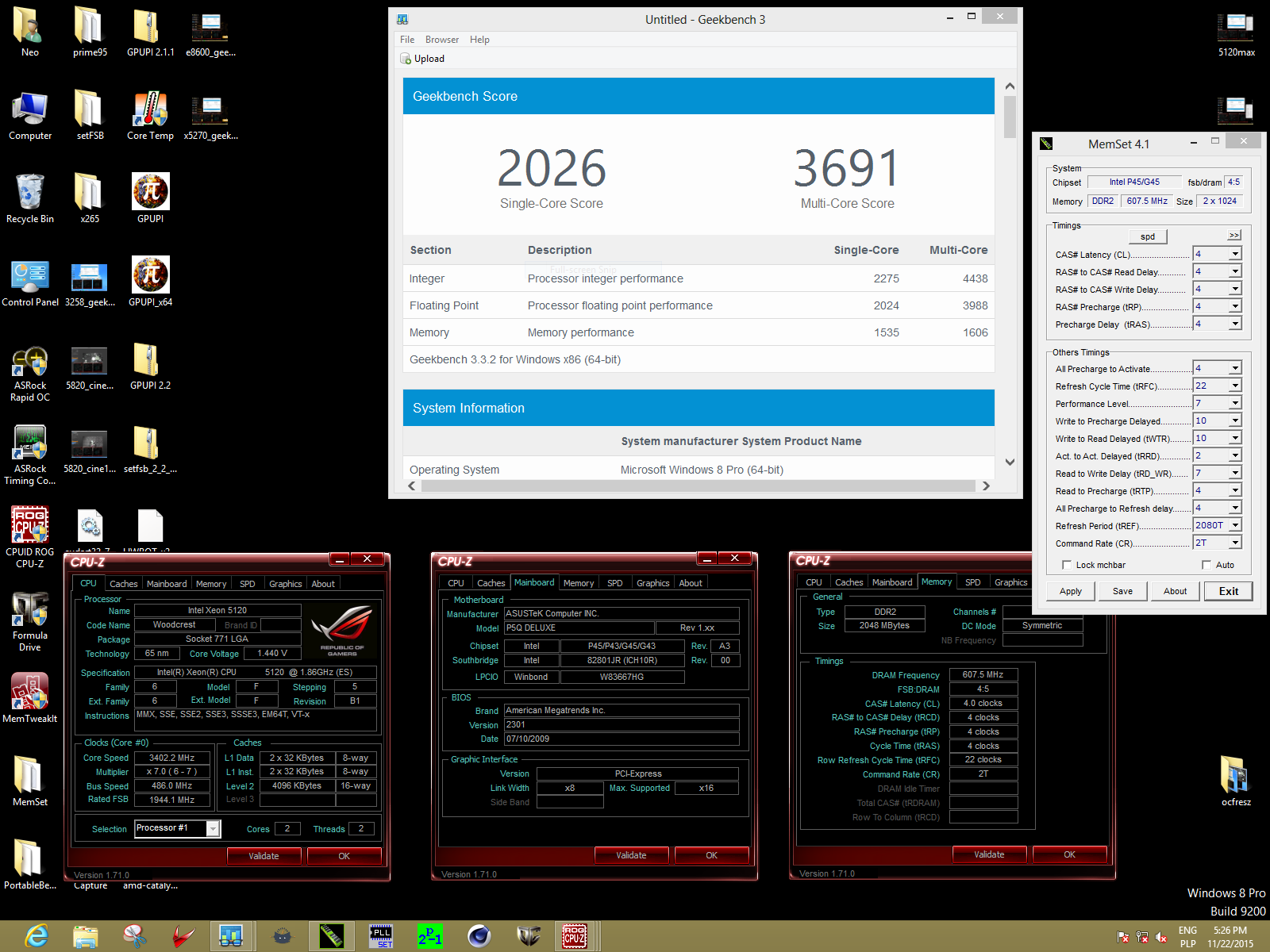
Task: Click Geekbench vertical scrollbar down arrow
Action: coord(1010,462)
